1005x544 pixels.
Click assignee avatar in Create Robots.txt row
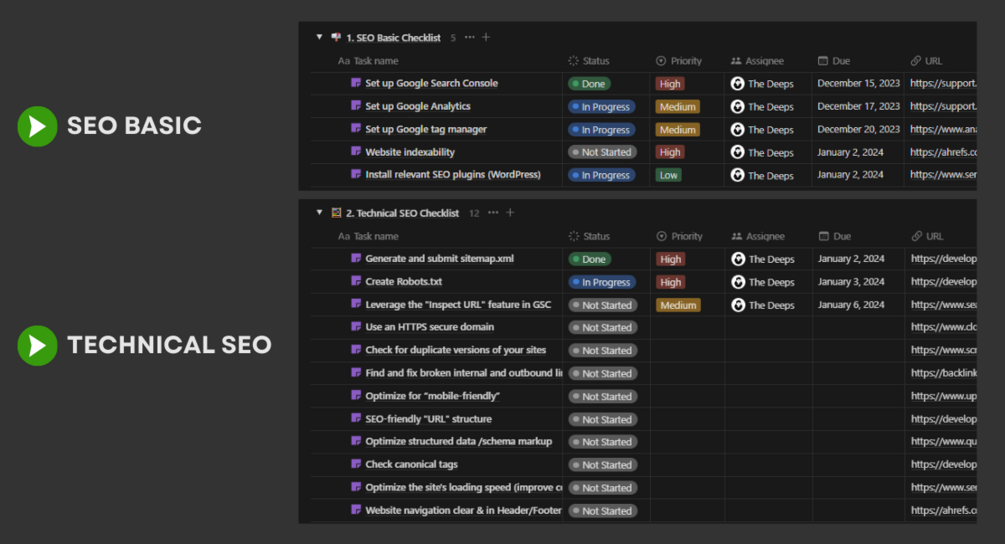(x=738, y=282)
